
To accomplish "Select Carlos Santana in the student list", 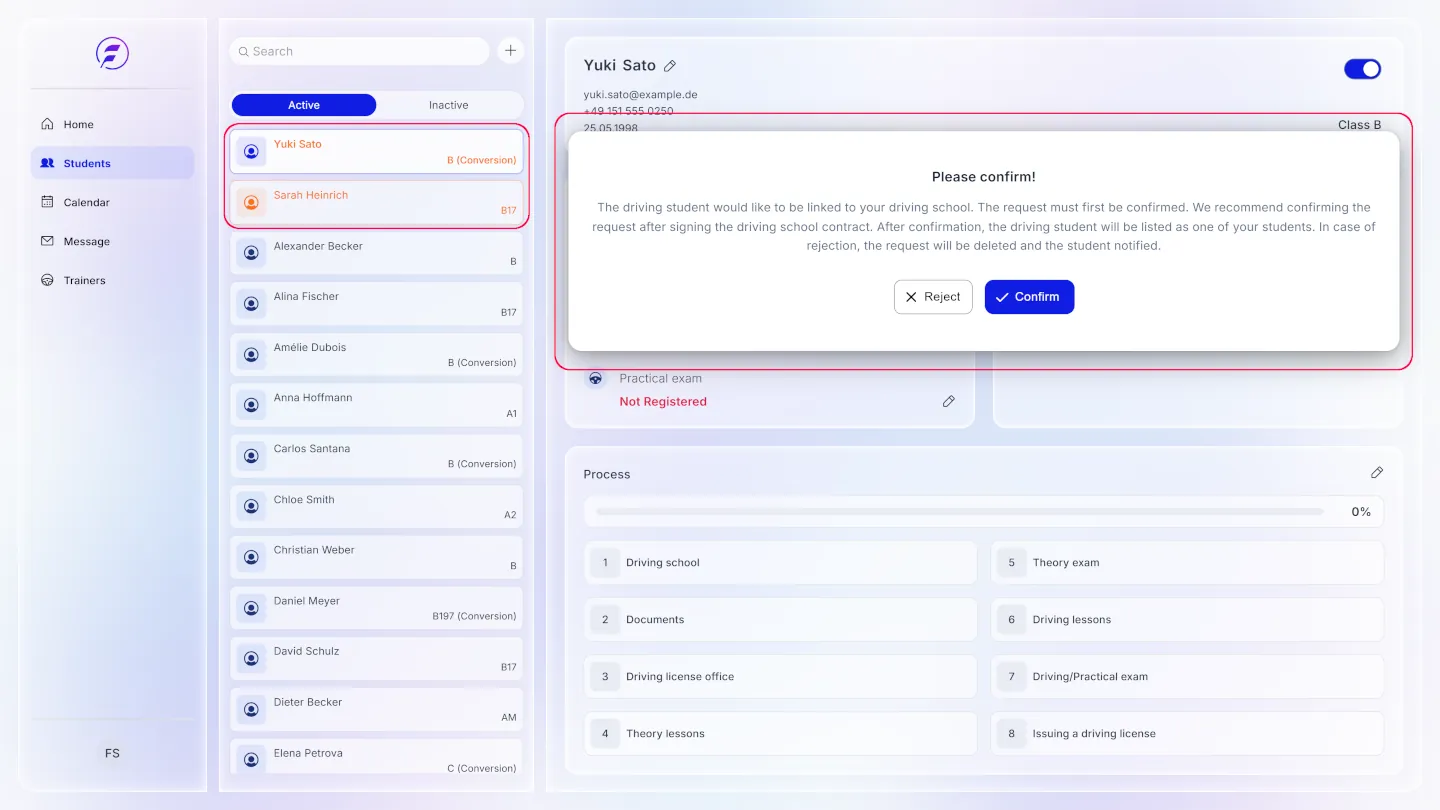I will pyautogui.click(x=377, y=455).
